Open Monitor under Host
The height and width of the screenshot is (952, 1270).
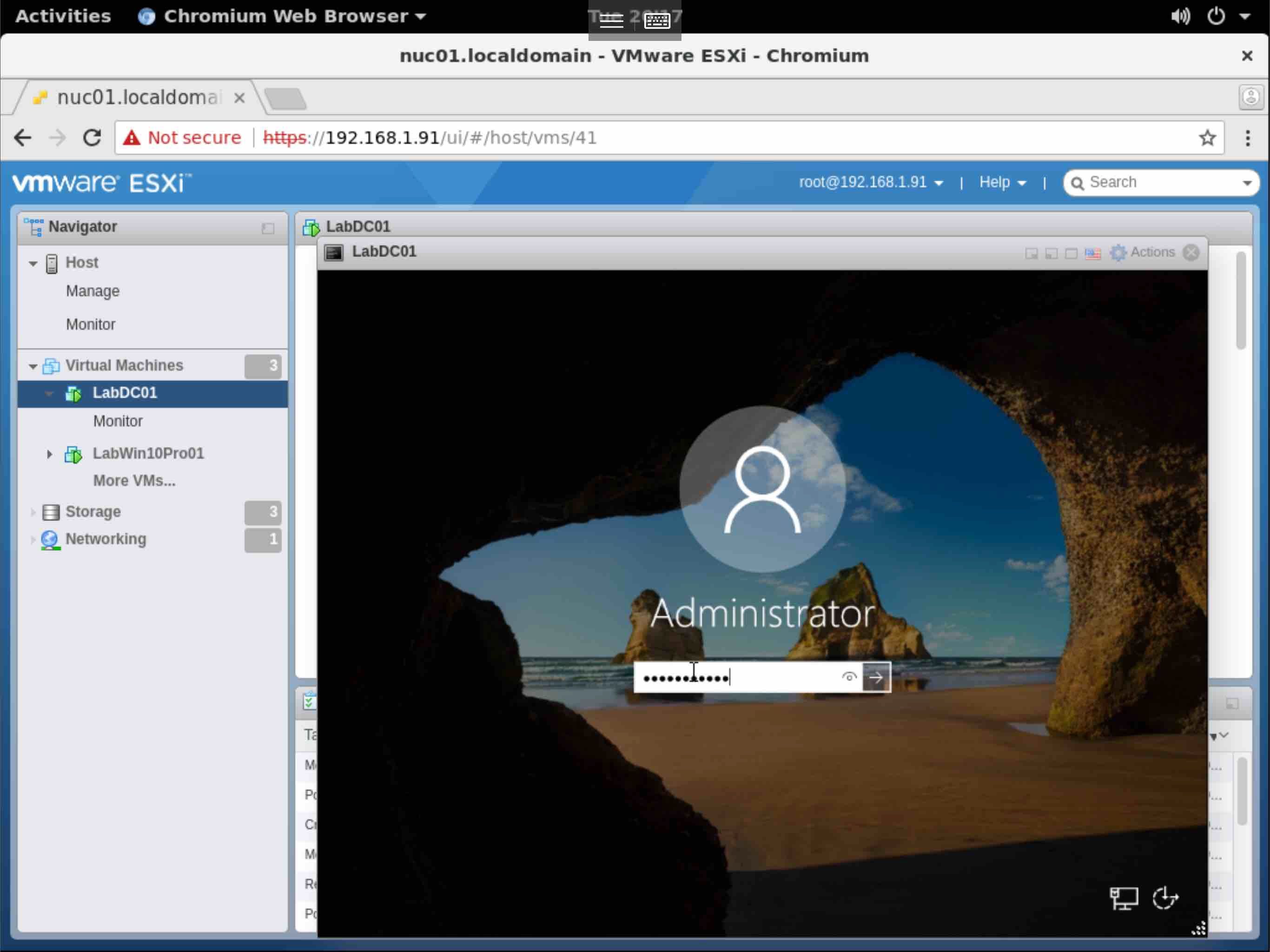[90, 324]
